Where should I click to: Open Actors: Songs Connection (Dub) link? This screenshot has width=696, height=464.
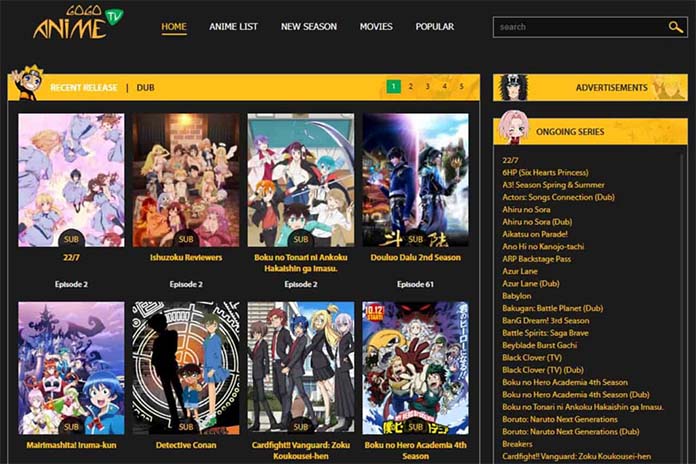click(558, 197)
